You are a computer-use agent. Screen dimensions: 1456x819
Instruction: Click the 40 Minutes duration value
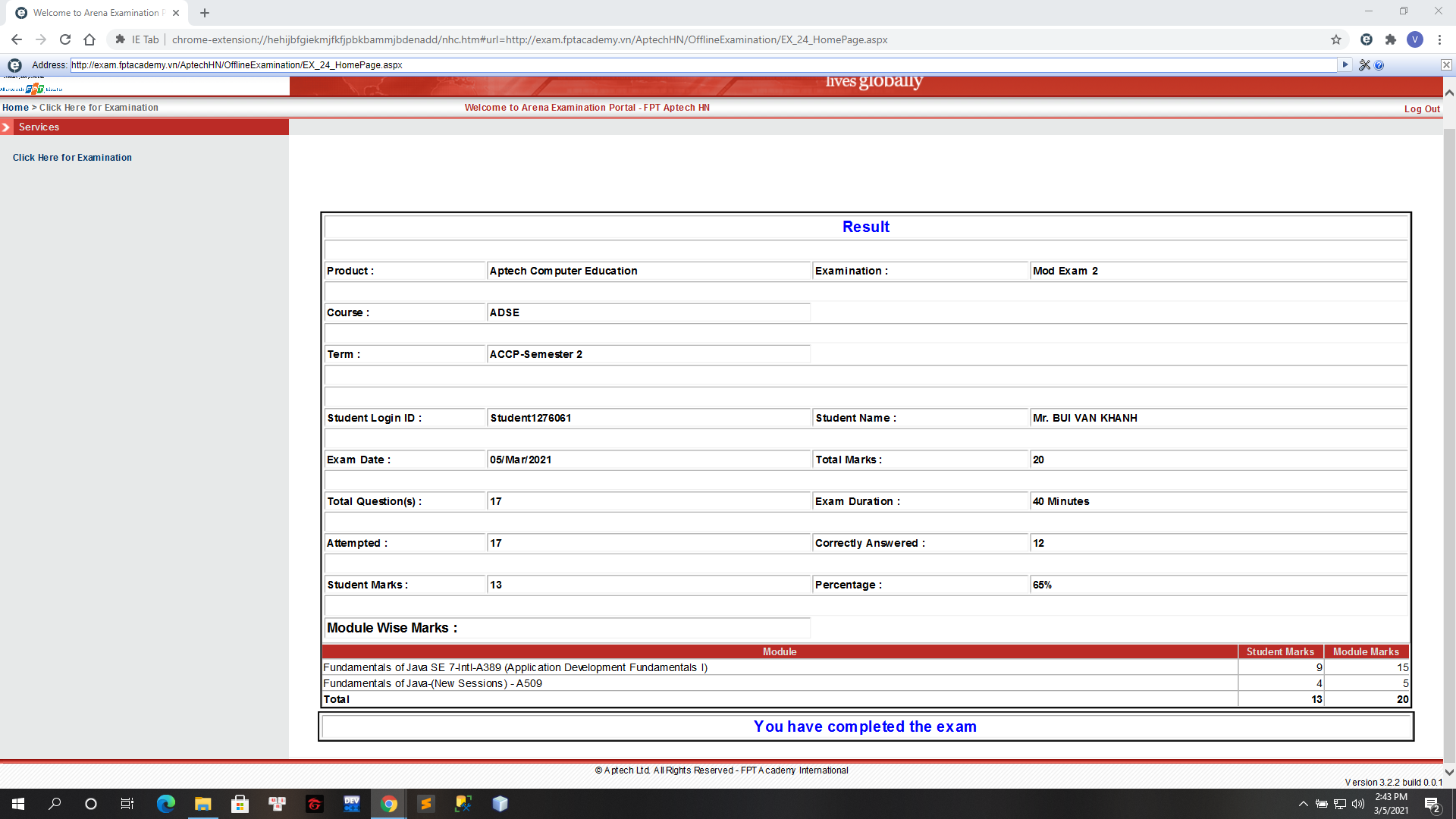1061,501
